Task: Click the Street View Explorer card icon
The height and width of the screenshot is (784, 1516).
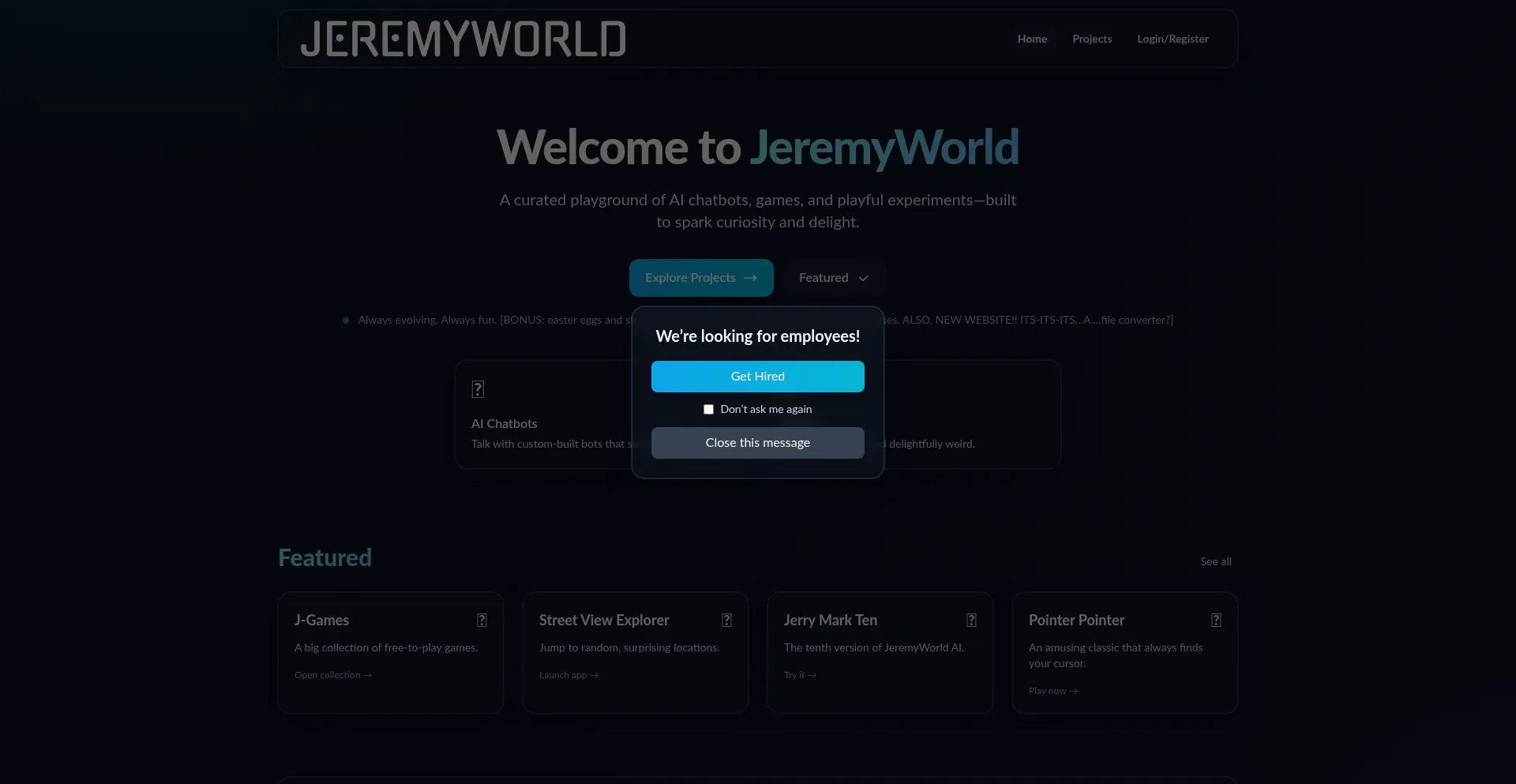Action: [x=726, y=621]
